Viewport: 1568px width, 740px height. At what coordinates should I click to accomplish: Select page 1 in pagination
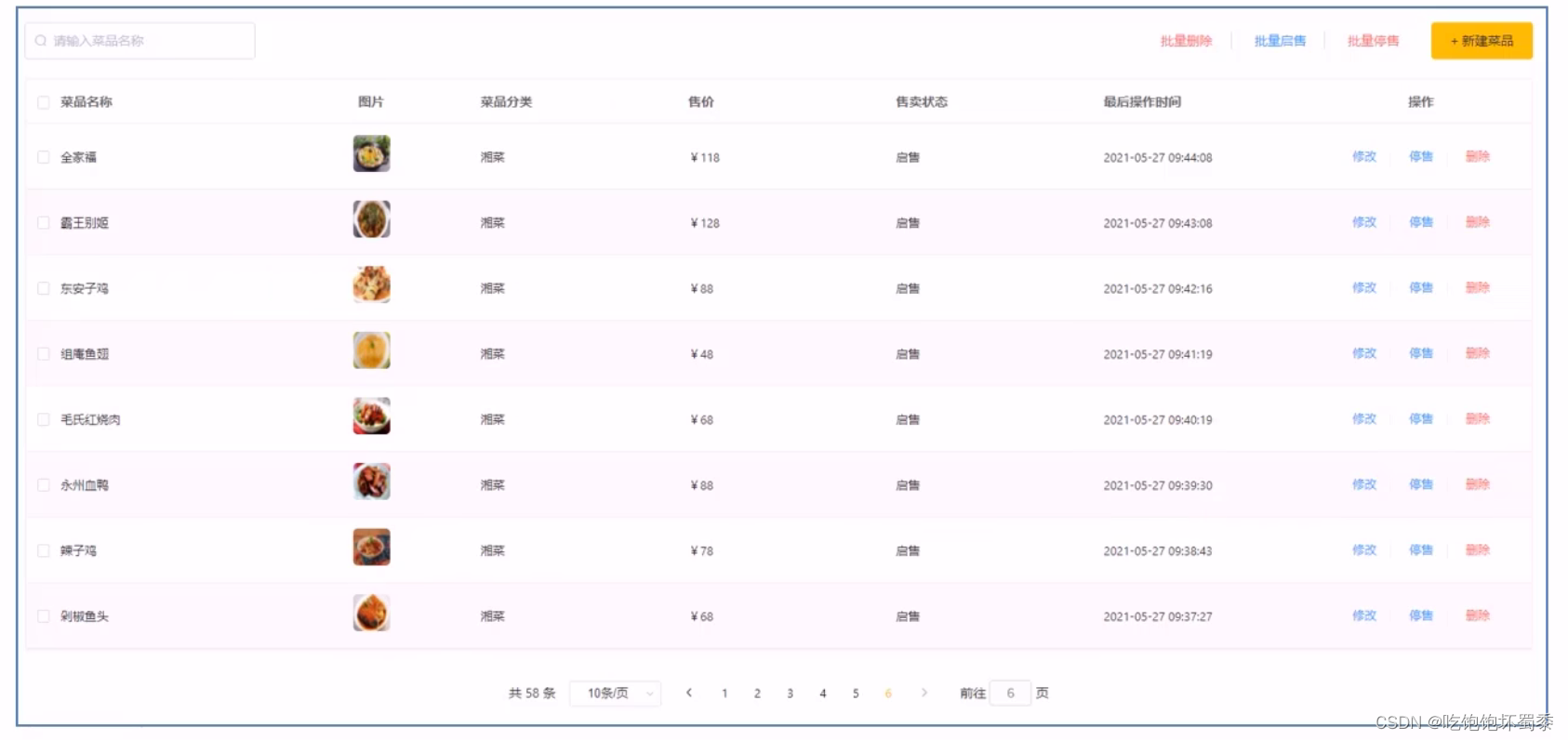pyautogui.click(x=724, y=694)
